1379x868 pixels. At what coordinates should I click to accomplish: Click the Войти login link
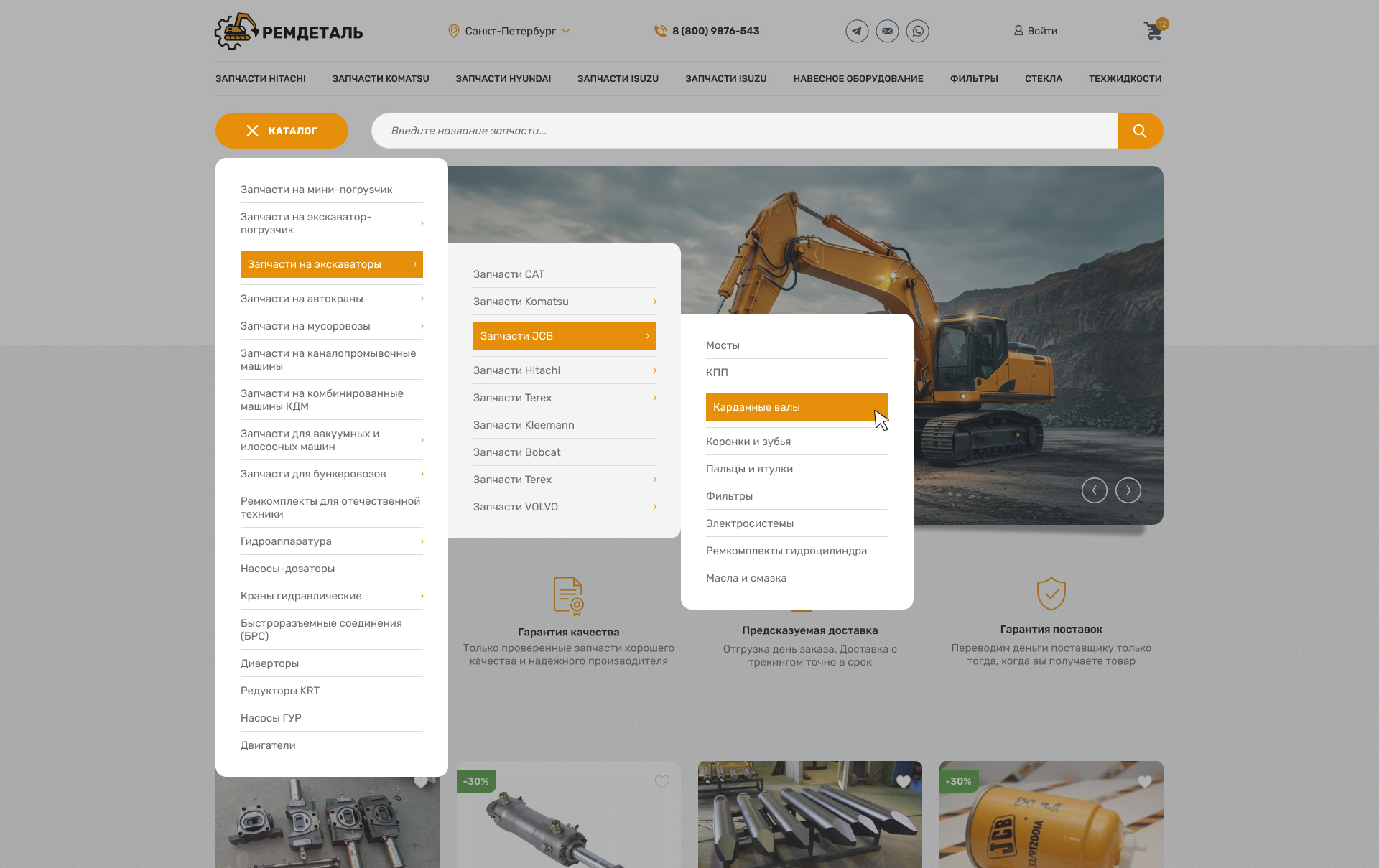tap(1042, 31)
